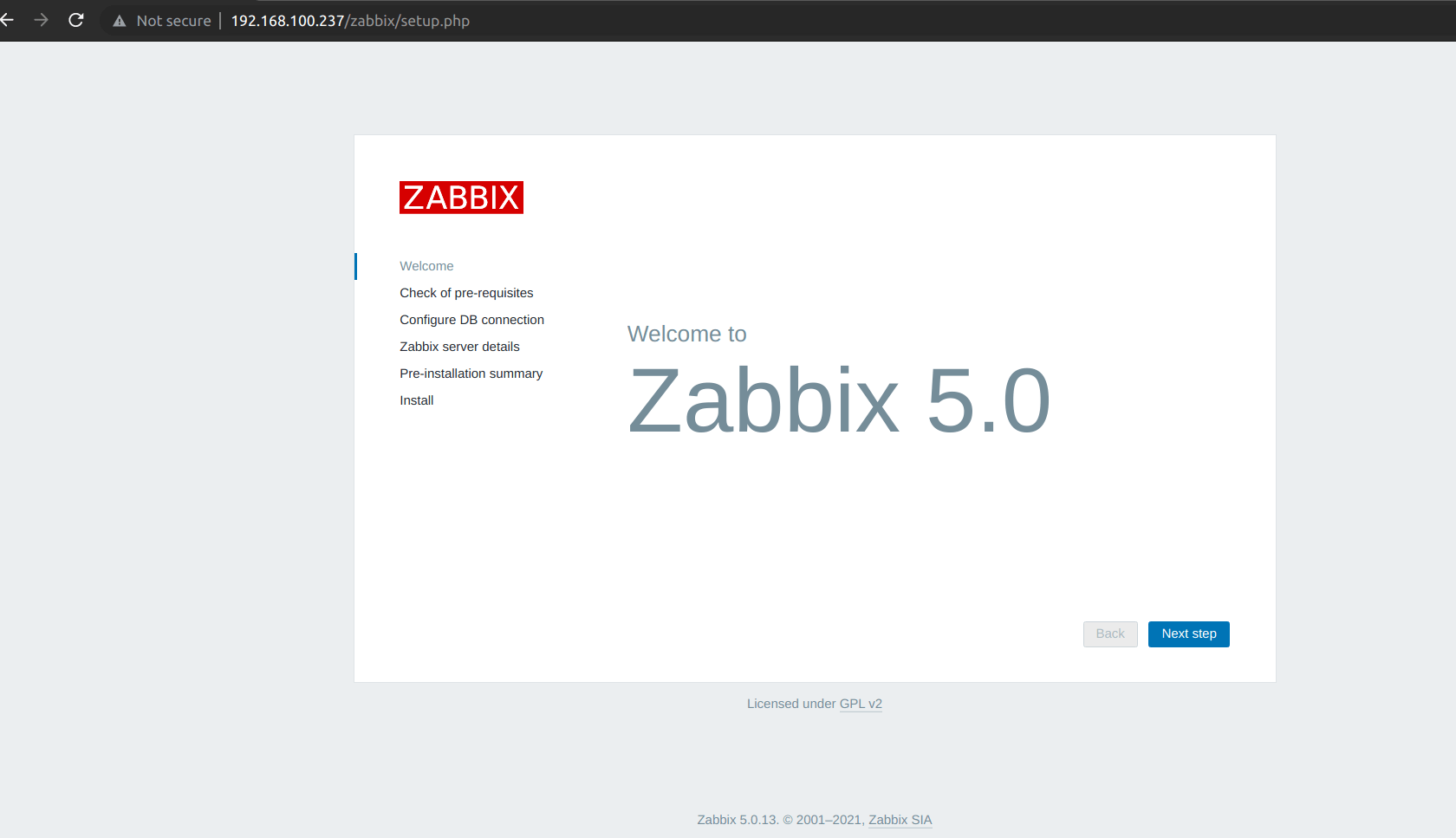The width and height of the screenshot is (1456, 838).
Task: Click the Not secure label
Action: coord(173,21)
